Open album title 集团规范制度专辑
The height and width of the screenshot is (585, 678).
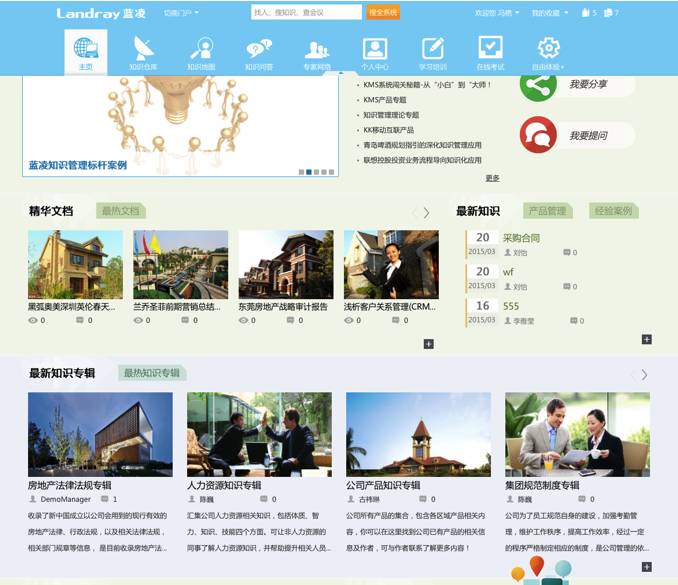pos(542,485)
